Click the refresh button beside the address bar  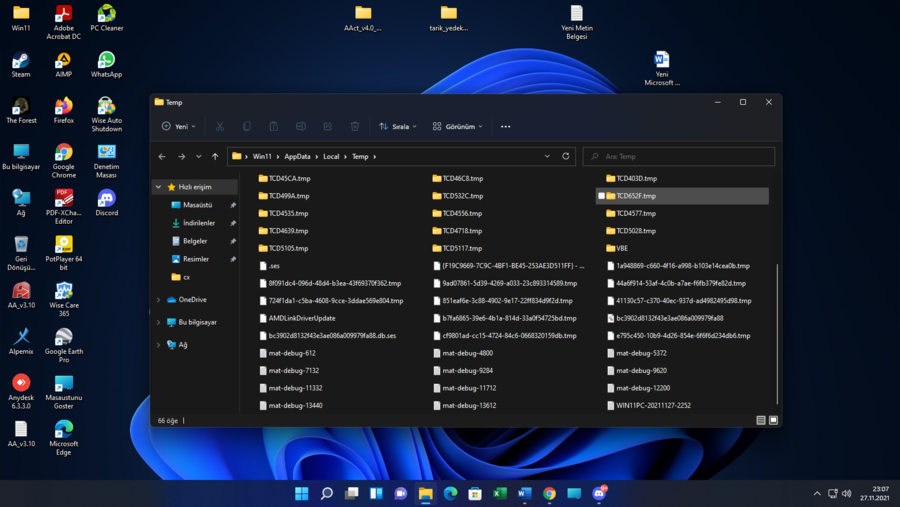[566, 156]
